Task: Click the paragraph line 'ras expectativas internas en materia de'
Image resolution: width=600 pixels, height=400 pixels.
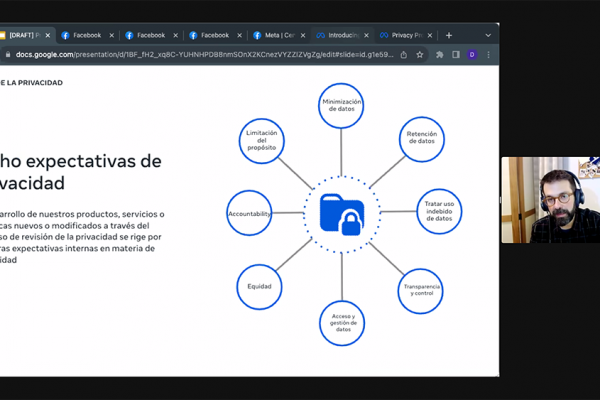Action: (77, 248)
